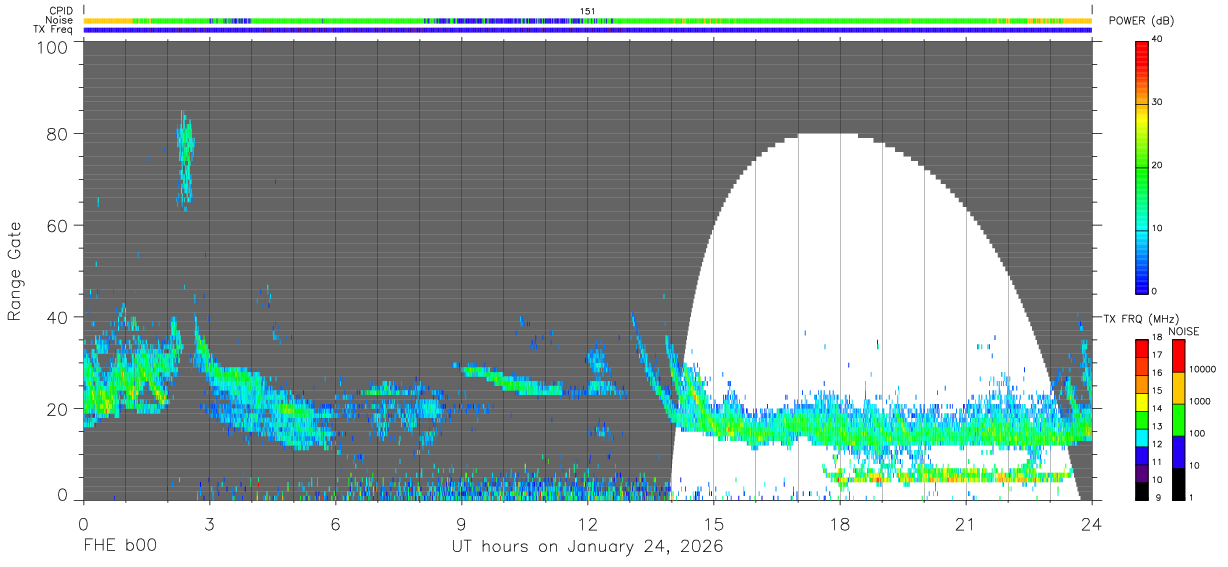Click the x-axis tick label '12'
Image resolution: width=1228 pixels, height=567 pixels.
pyautogui.click(x=587, y=523)
